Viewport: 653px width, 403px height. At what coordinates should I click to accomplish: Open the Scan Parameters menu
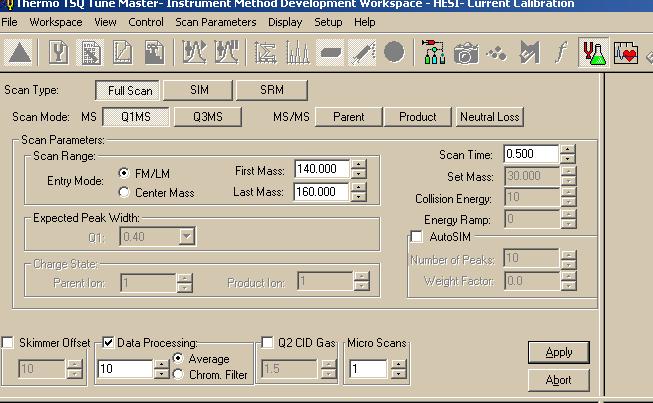[x=216, y=22]
